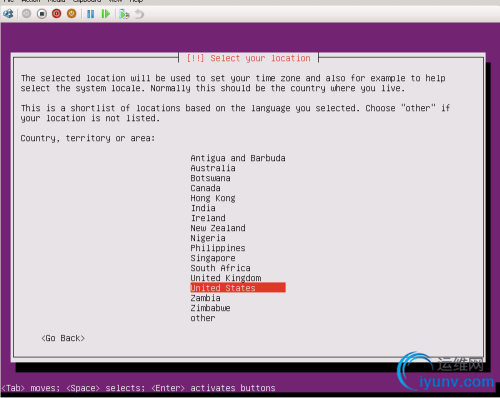Save the VM state with the orange icon
This screenshot has height=398, width=500.
tap(72, 14)
